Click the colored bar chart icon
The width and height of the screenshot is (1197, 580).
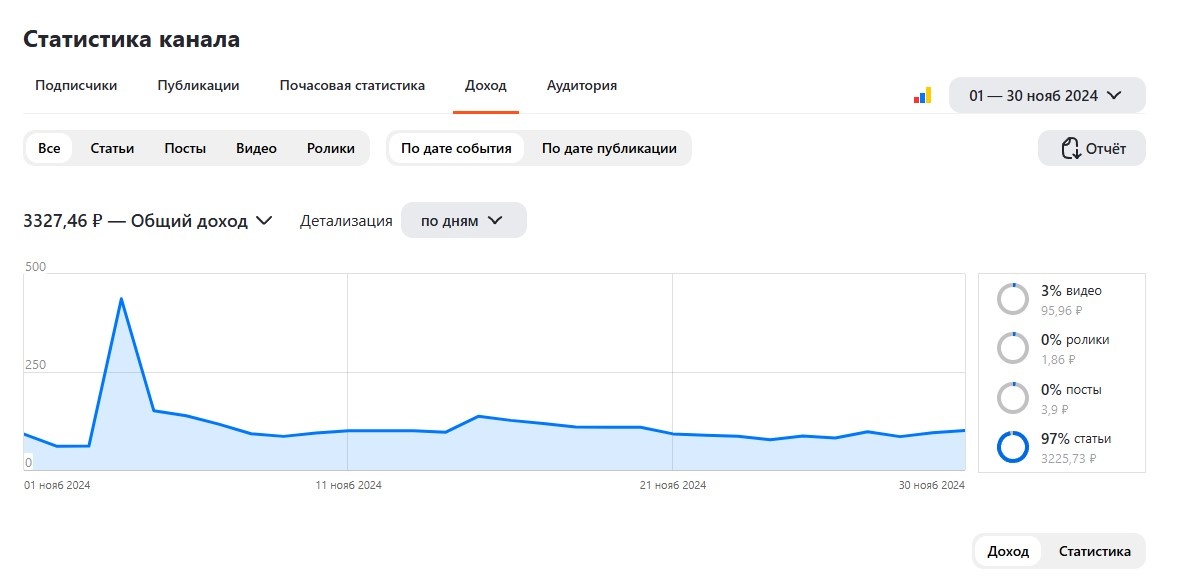922,96
